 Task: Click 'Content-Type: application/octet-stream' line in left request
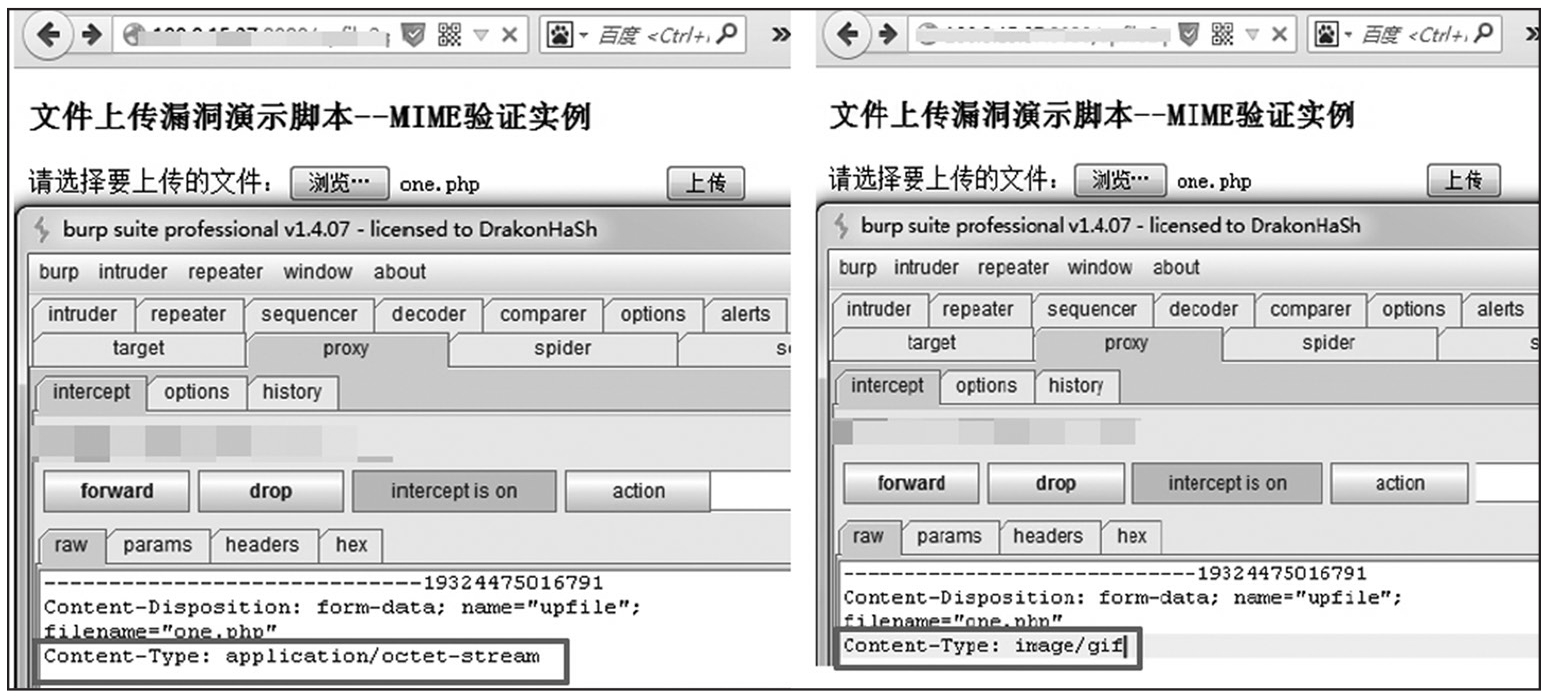pos(292,657)
